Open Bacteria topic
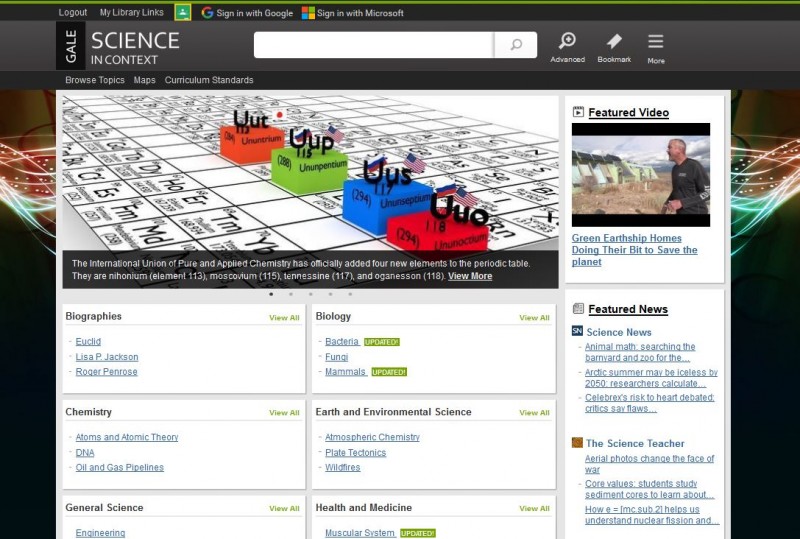The height and width of the screenshot is (539, 800). coord(342,341)
